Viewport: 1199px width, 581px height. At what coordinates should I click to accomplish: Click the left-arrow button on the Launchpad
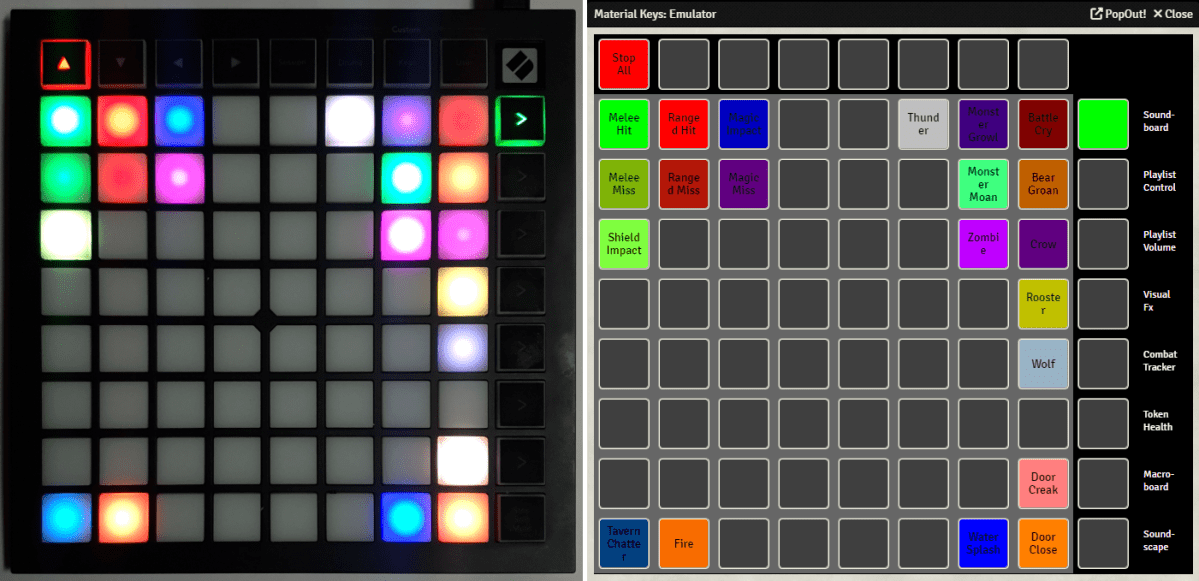click(x=179, y=63)
